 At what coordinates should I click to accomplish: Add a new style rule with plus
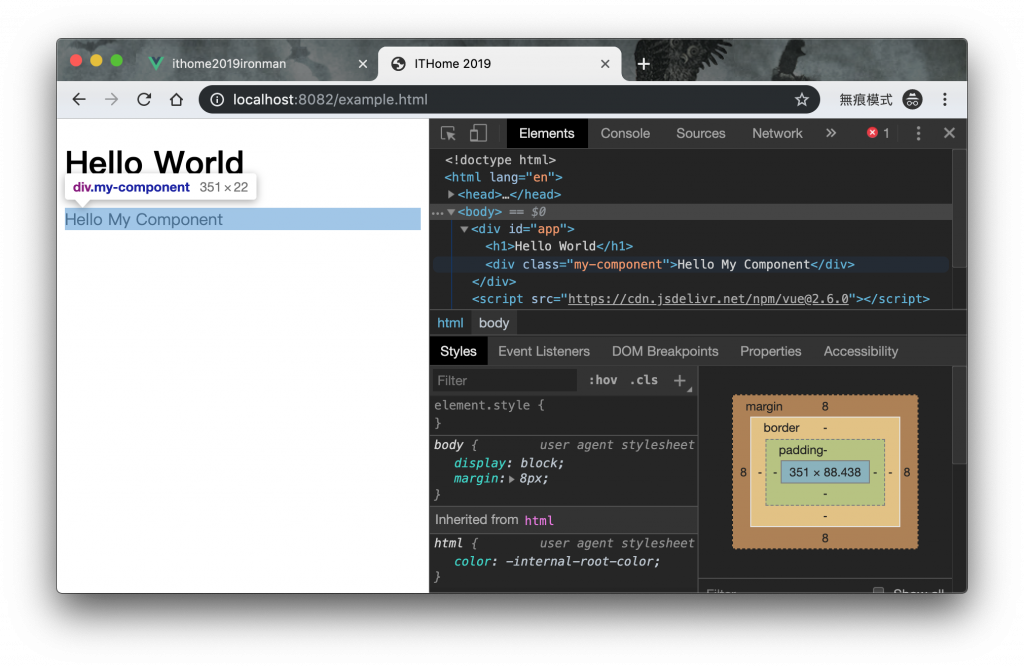point(680,380)
